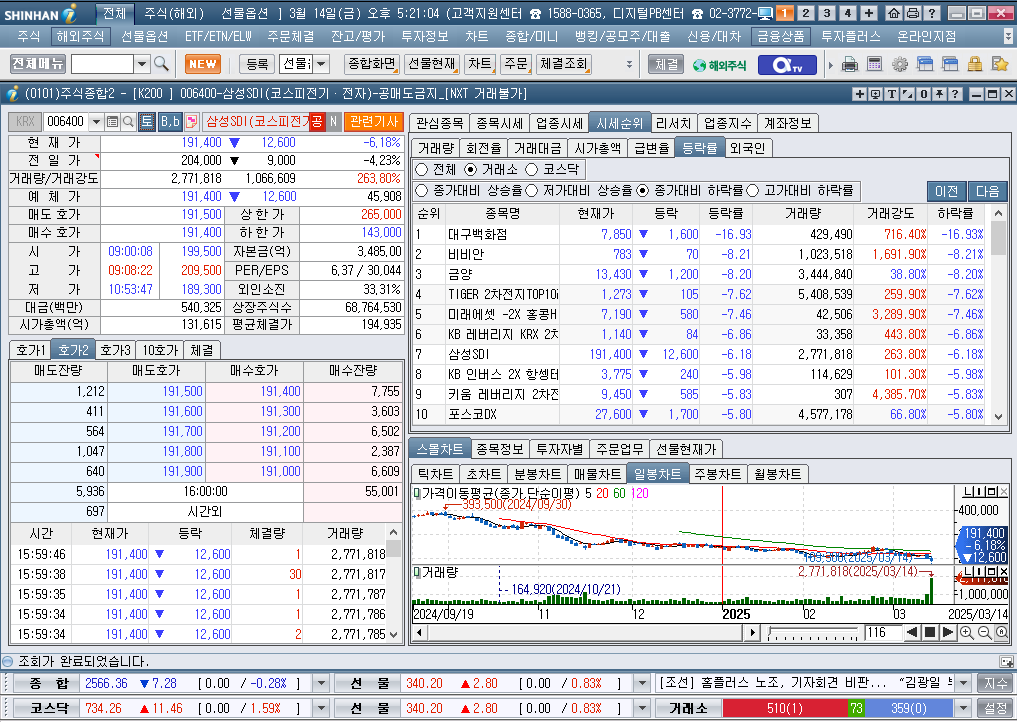Image resolution: width=1017 pixels, height=722 pixels.
Task: Select screen number 2 in title bar
Action: [x=806, y=13]
